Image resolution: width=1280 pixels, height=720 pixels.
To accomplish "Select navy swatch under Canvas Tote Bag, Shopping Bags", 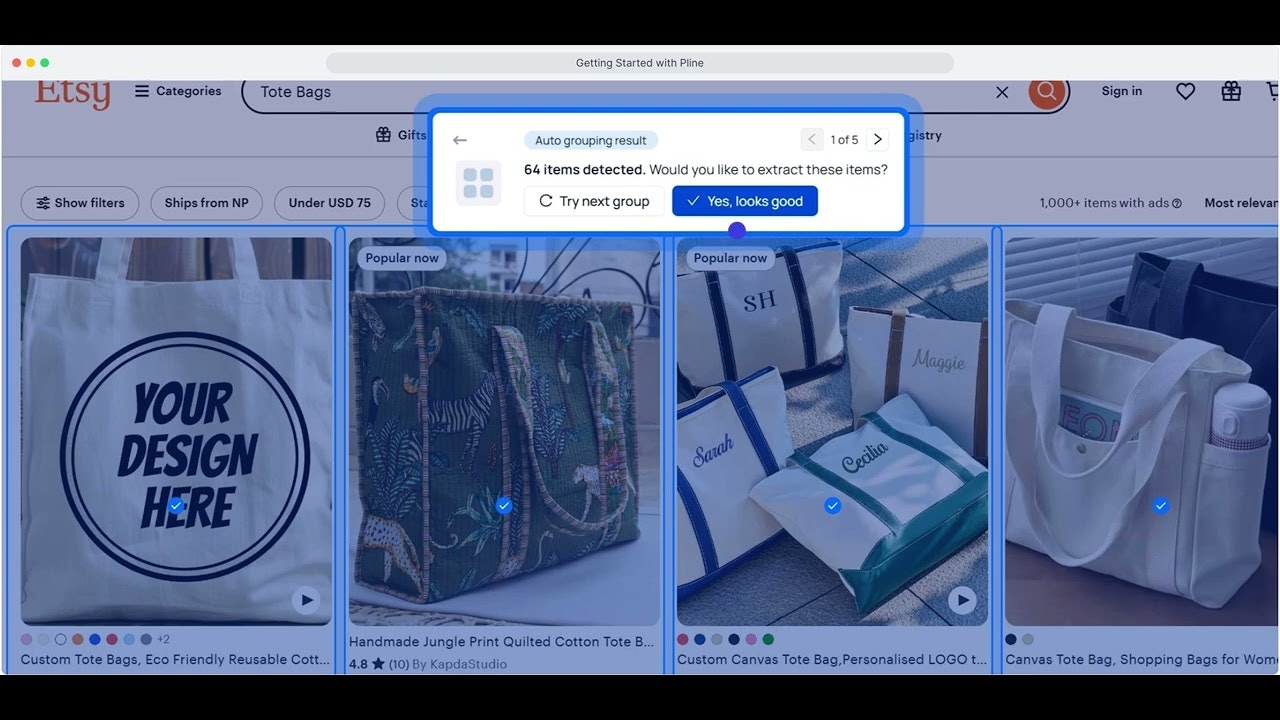I will [x=1011, y=639].
